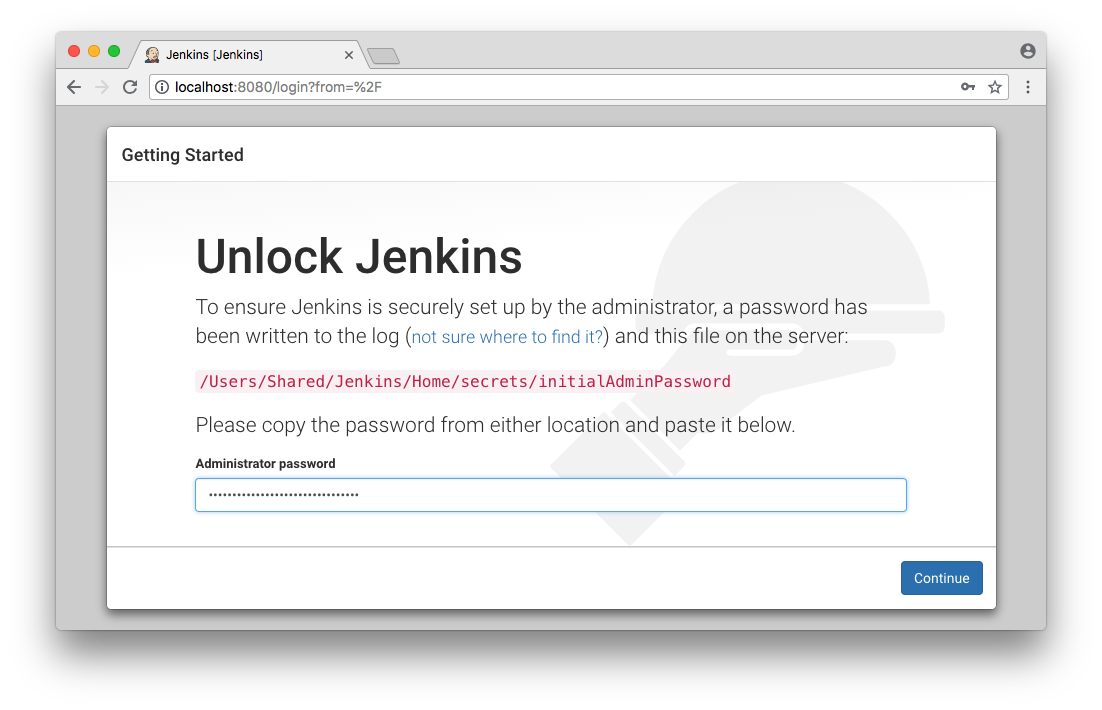Click the Unlock Jenkins heading
The image size is (1102, 710).
pos(359,257)
